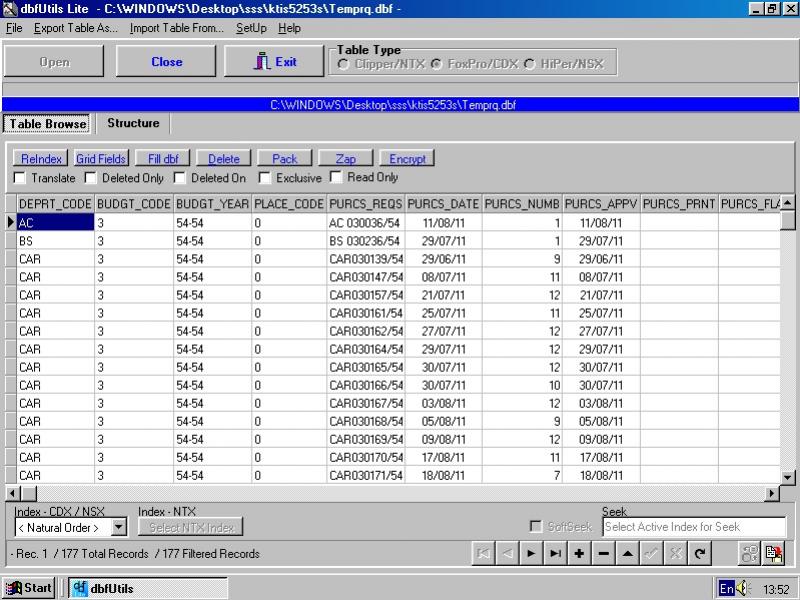This screenshot has height=600, width=800.
Task: Click horizontal scrollbar left arrow
Action: coord(13,493)
